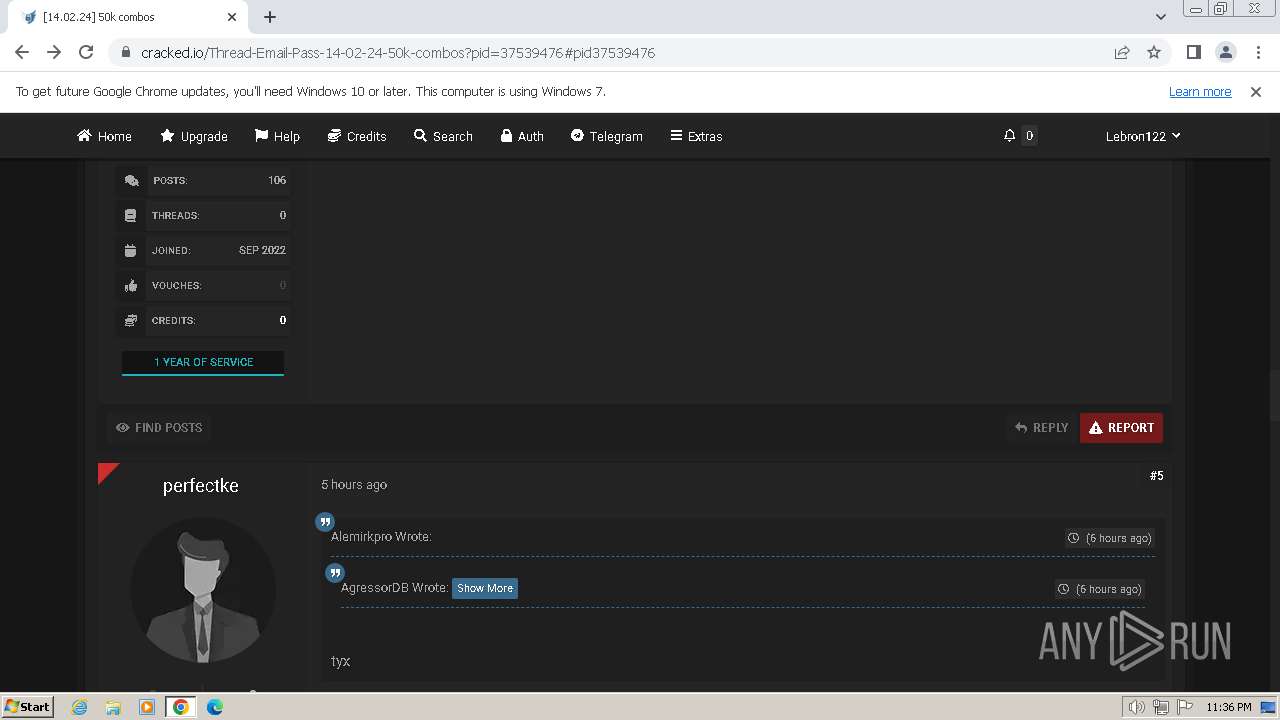Click the Vouches thumbs-up icon
This screenshot has width=1280, height=720.
pos(131,286)
